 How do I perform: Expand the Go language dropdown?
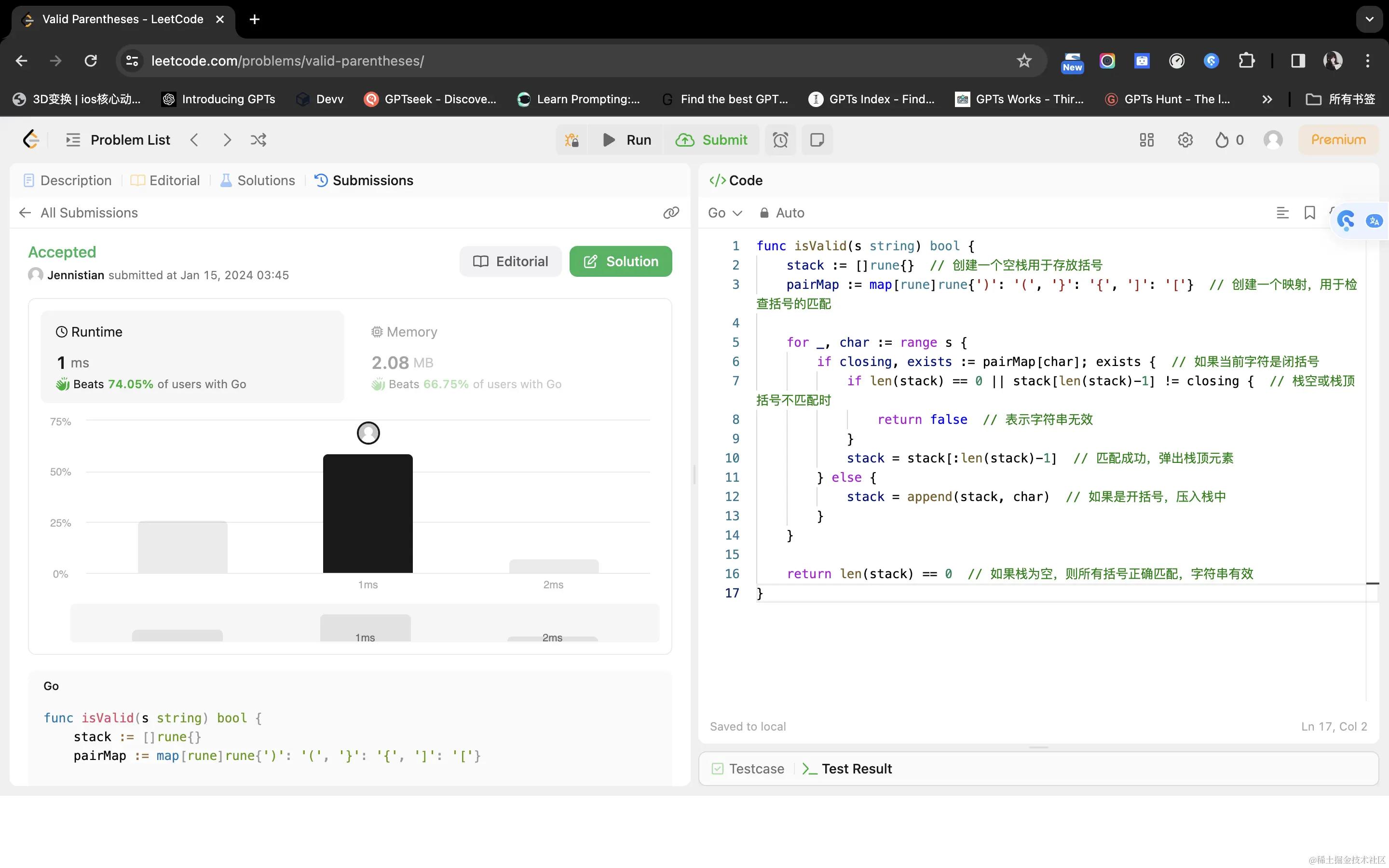pos(725,213)
